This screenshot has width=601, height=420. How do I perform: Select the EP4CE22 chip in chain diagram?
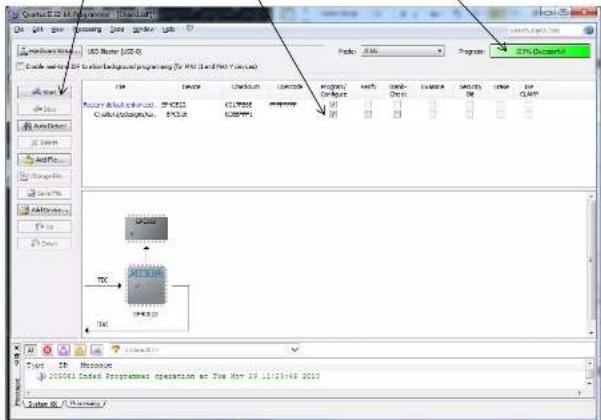(x=146, y=285)
